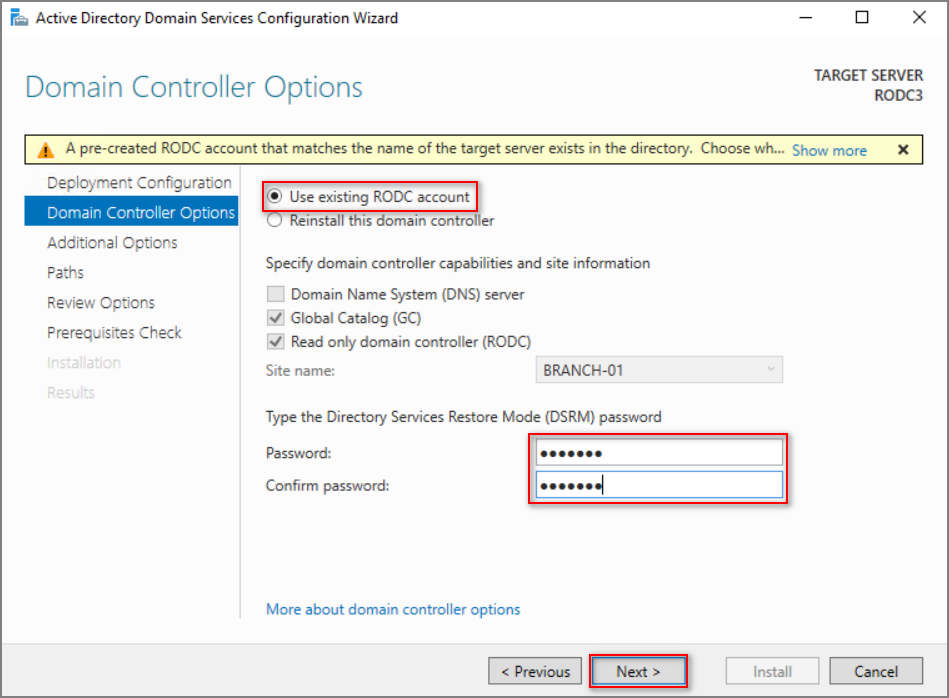This screenshot has width=949, height=698.
Task: Click the Cancel button
Action: click(x=876, y=671)
